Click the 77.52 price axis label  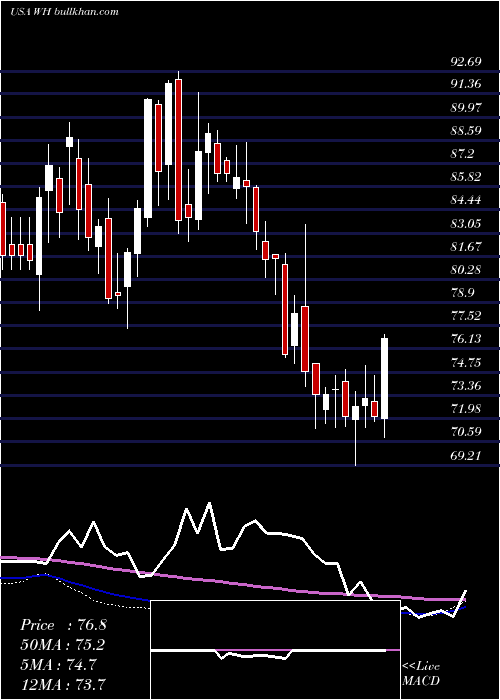tap(466, 316)
